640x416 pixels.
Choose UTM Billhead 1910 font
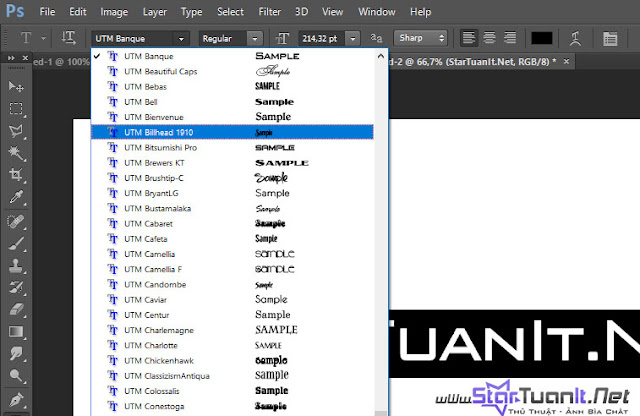(x=232, y=132)
